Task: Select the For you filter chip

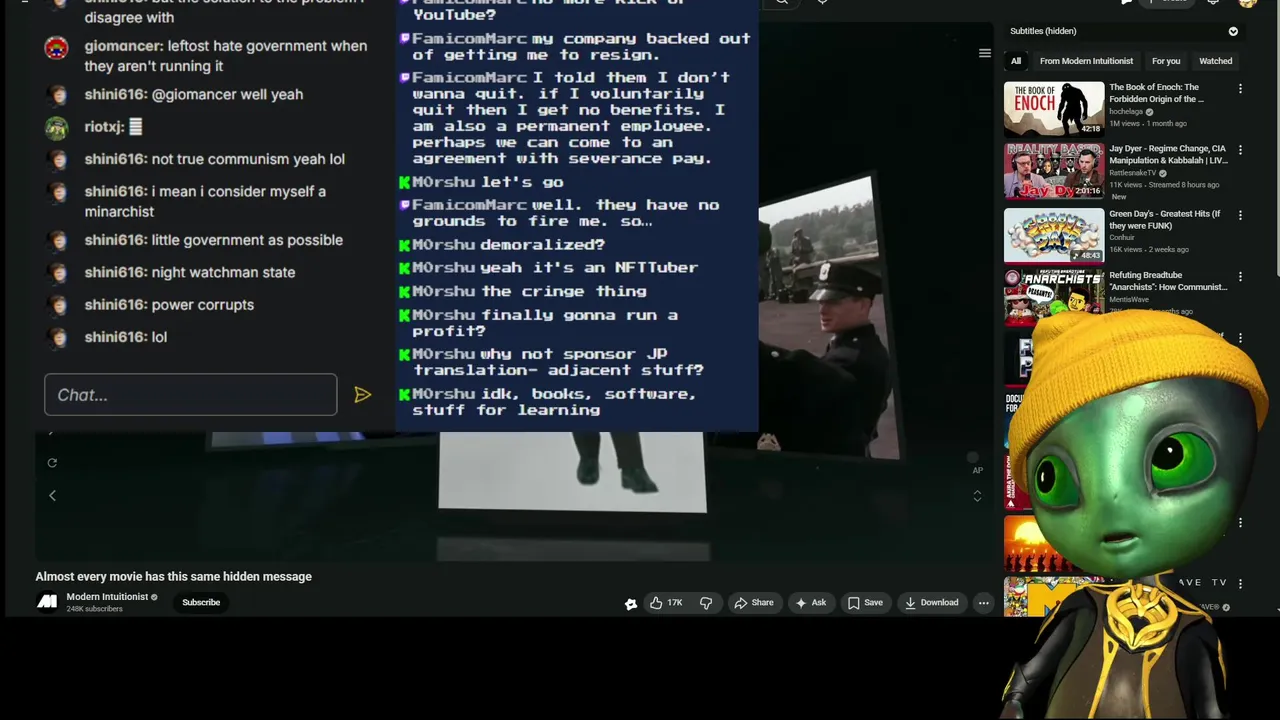Action: tap(1166, 61)
